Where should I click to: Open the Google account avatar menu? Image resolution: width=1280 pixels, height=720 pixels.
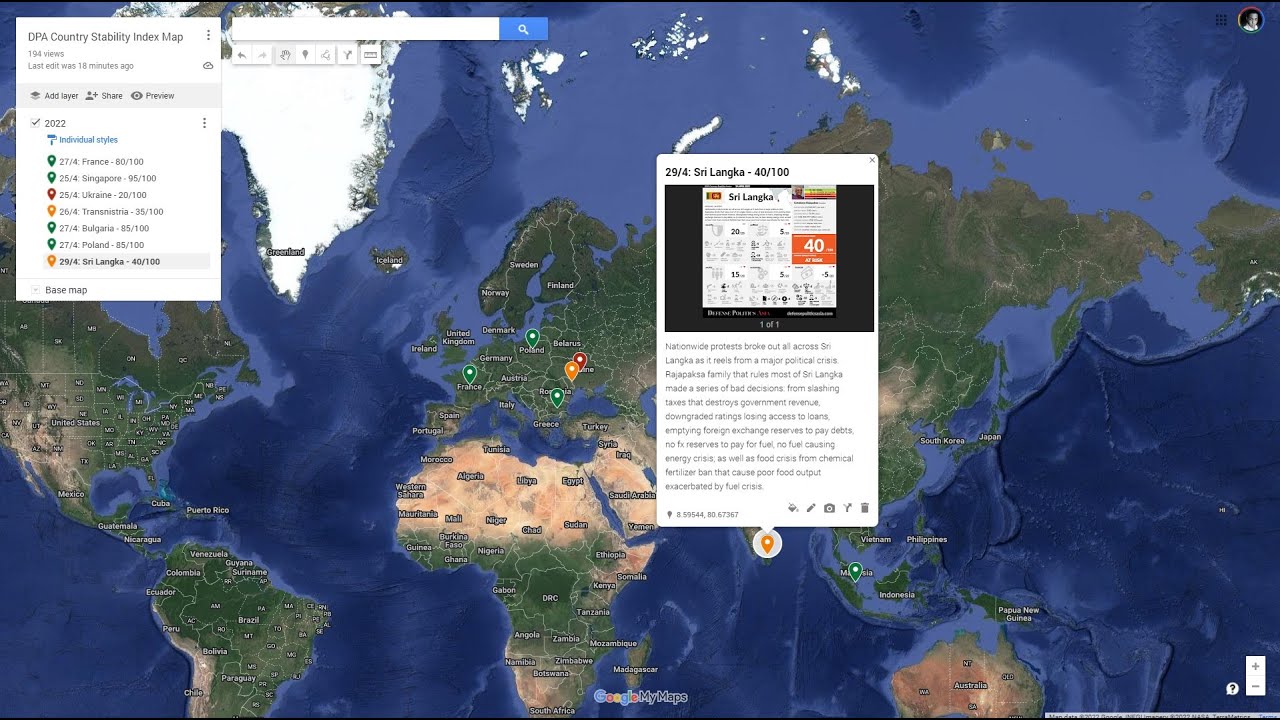pyautogui.click(x=1250, y=20)
